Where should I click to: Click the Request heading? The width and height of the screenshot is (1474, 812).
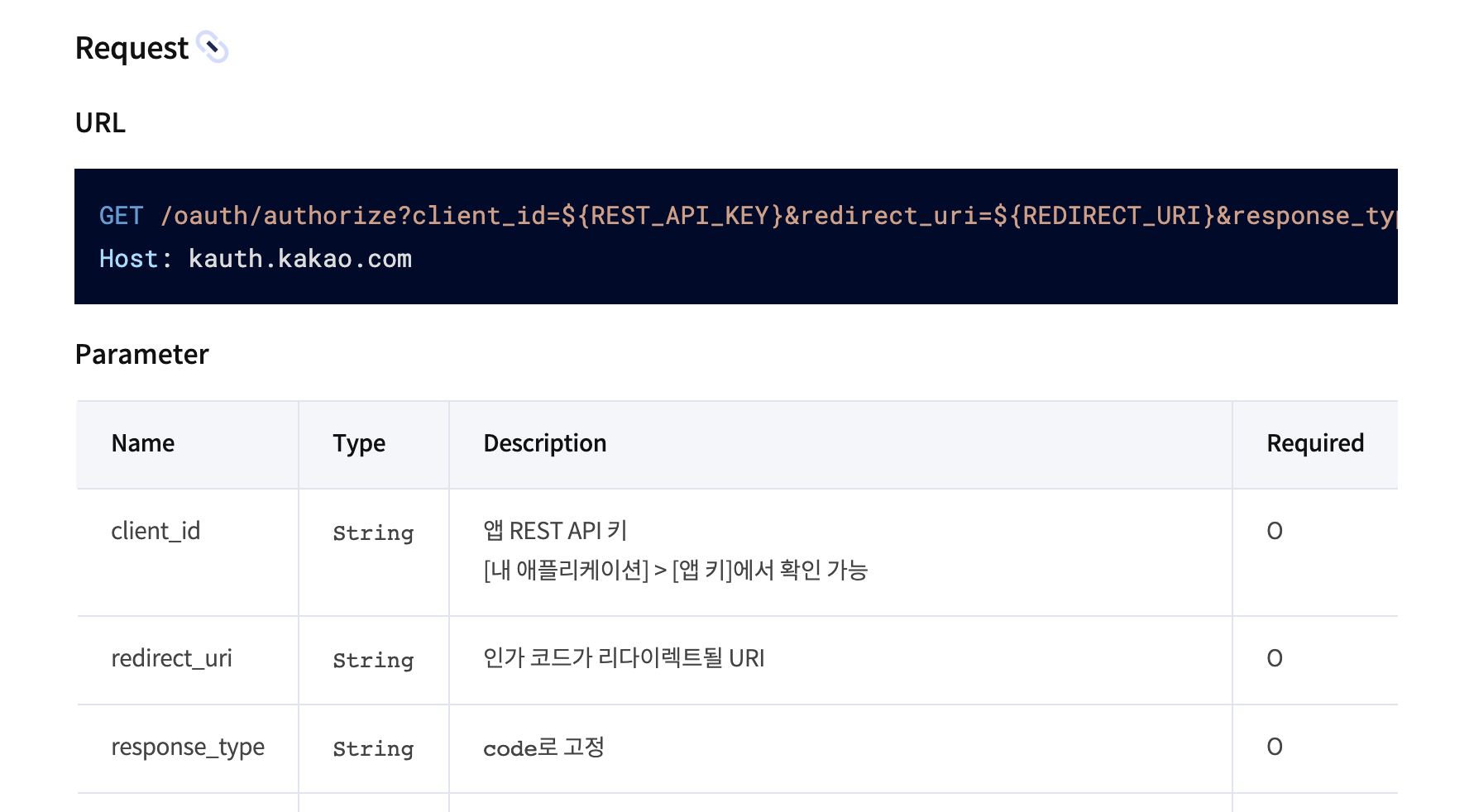coord(132,49)
